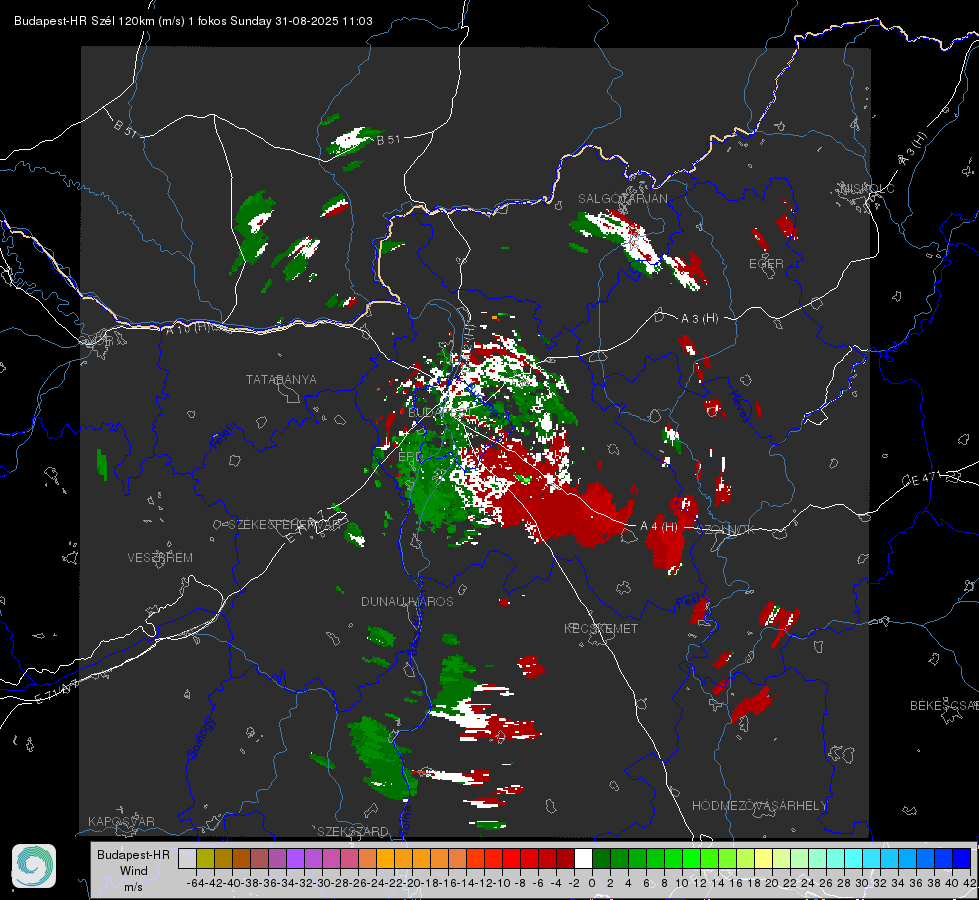
Task: Click the TATABÁNYA city label
Action: [x=281, y=380]
